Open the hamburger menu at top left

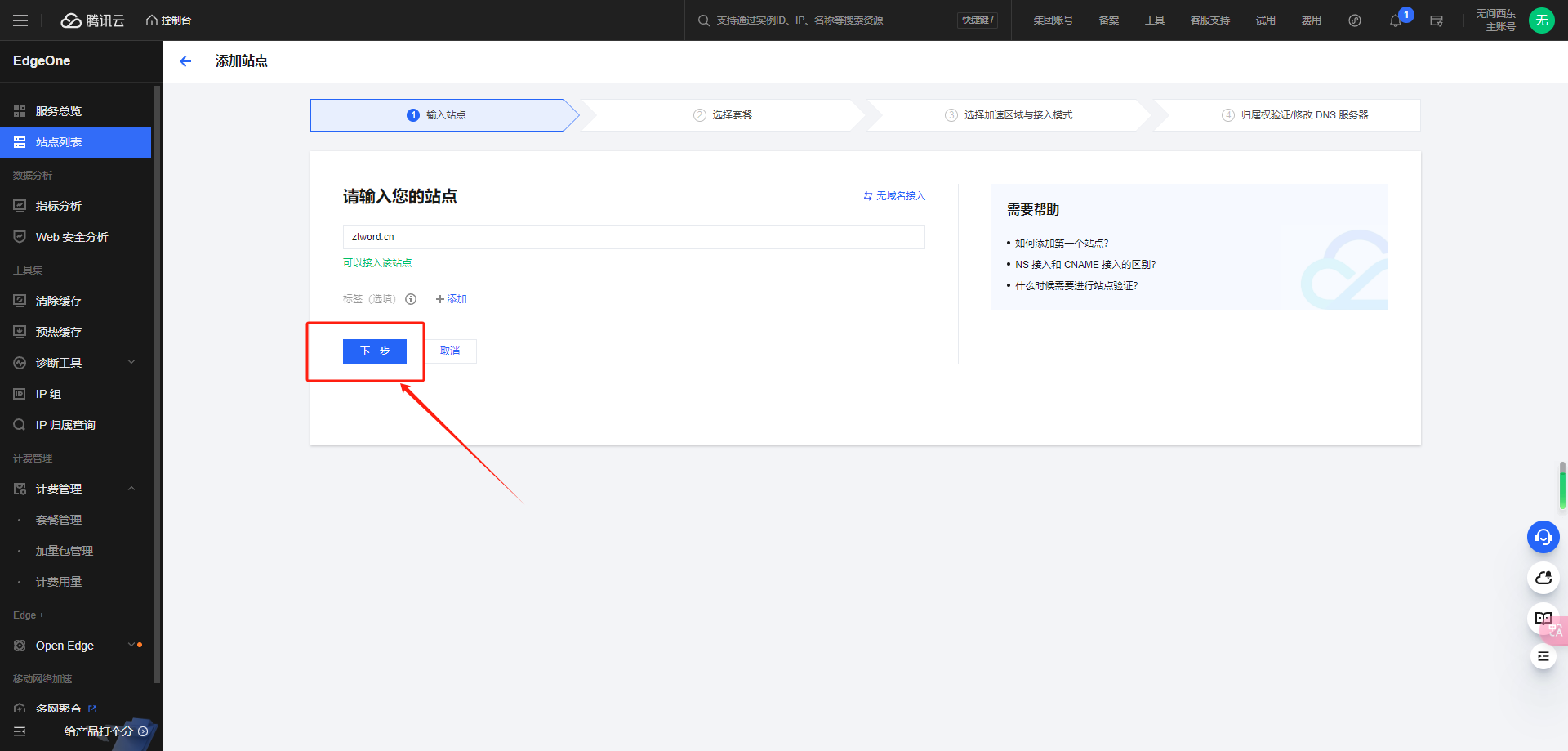(x=20, y=20)
